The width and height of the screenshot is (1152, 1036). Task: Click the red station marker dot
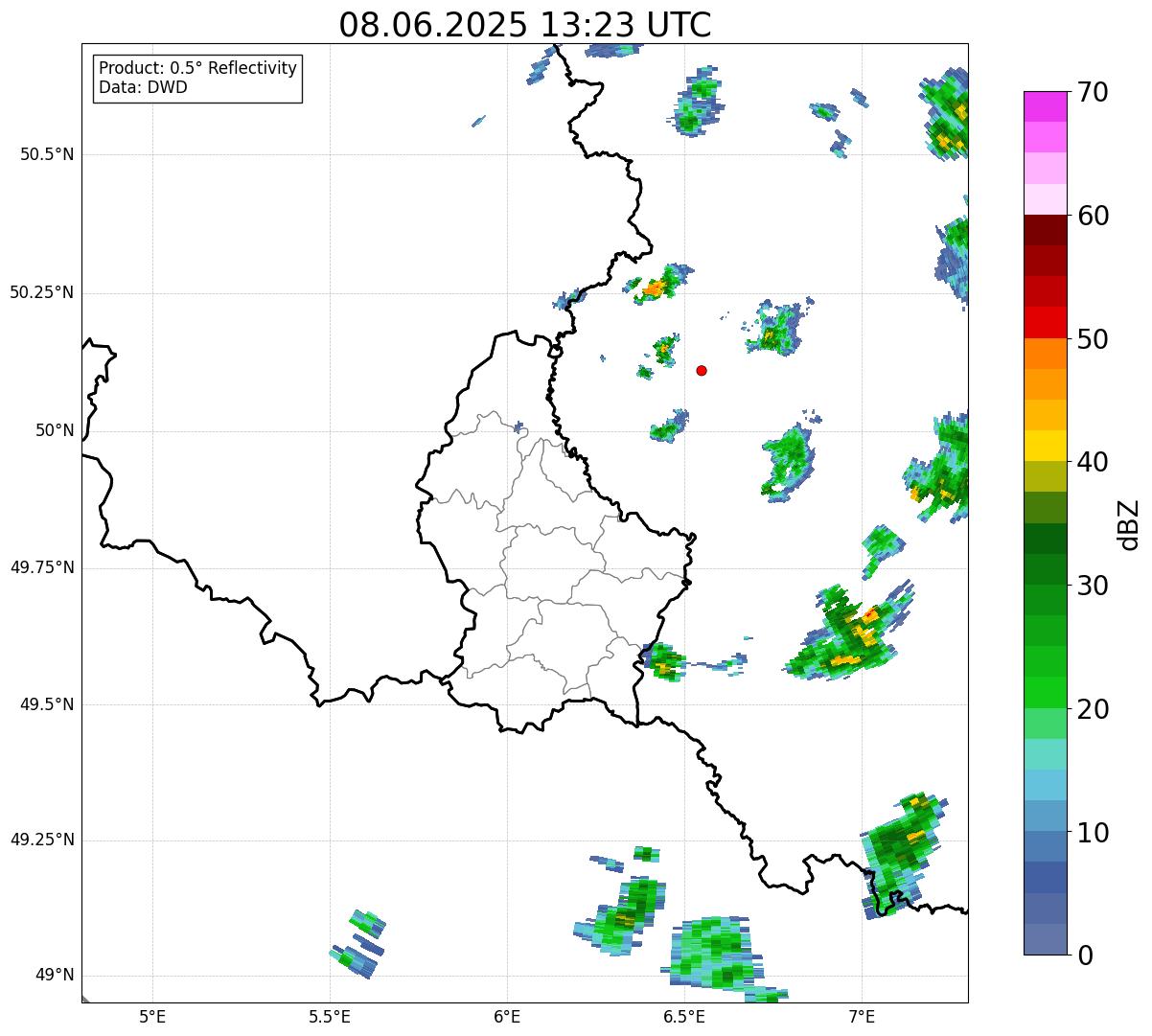tap(702, 370)
